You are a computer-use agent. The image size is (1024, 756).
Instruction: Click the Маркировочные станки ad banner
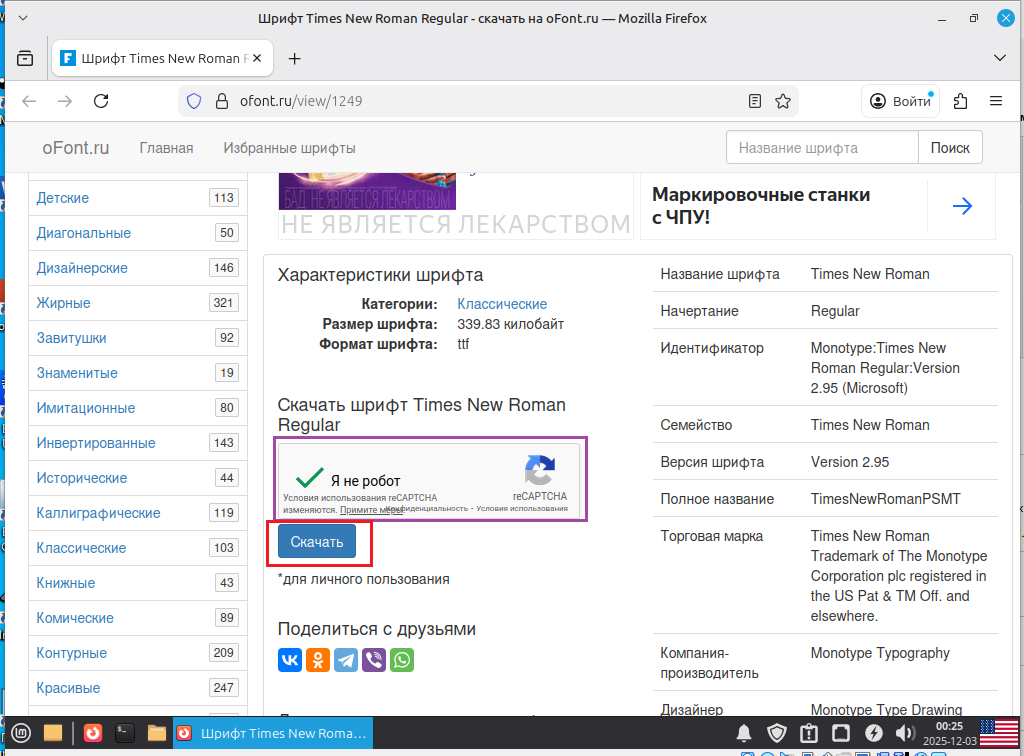(818, 206)
